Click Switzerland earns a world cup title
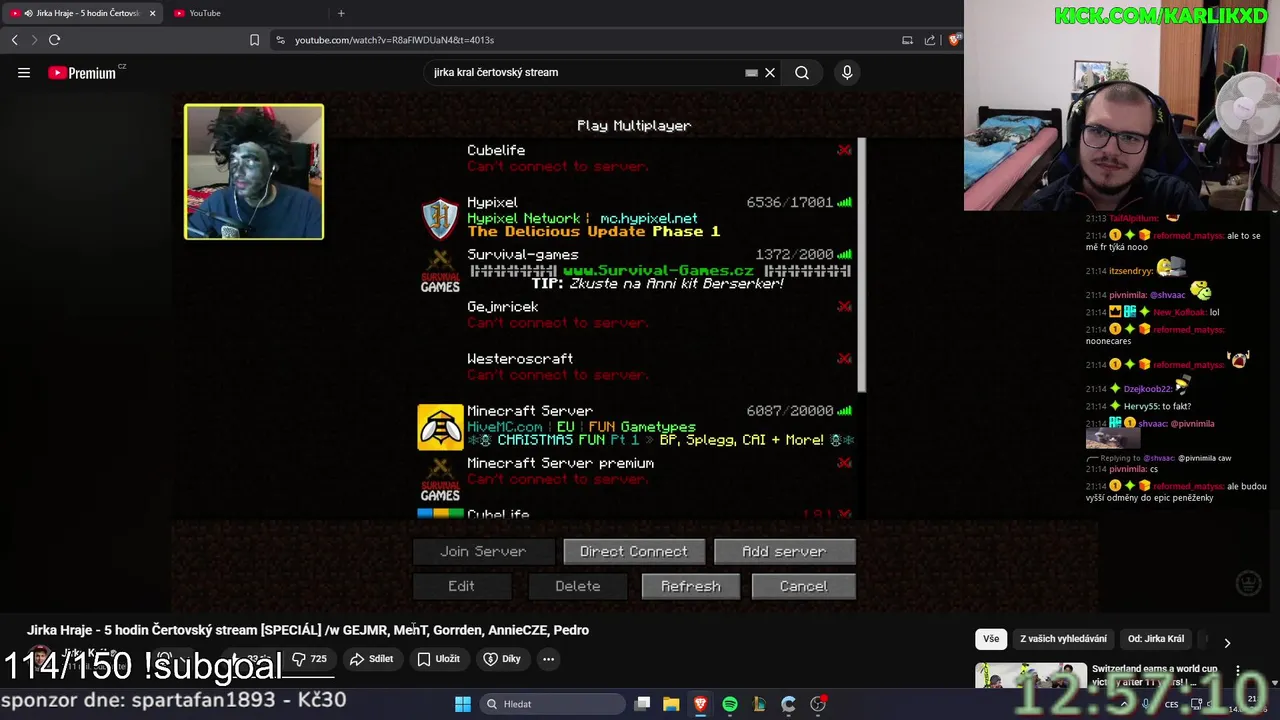Viewport: 1280px width, 720px height. [x=1155, y=675]
